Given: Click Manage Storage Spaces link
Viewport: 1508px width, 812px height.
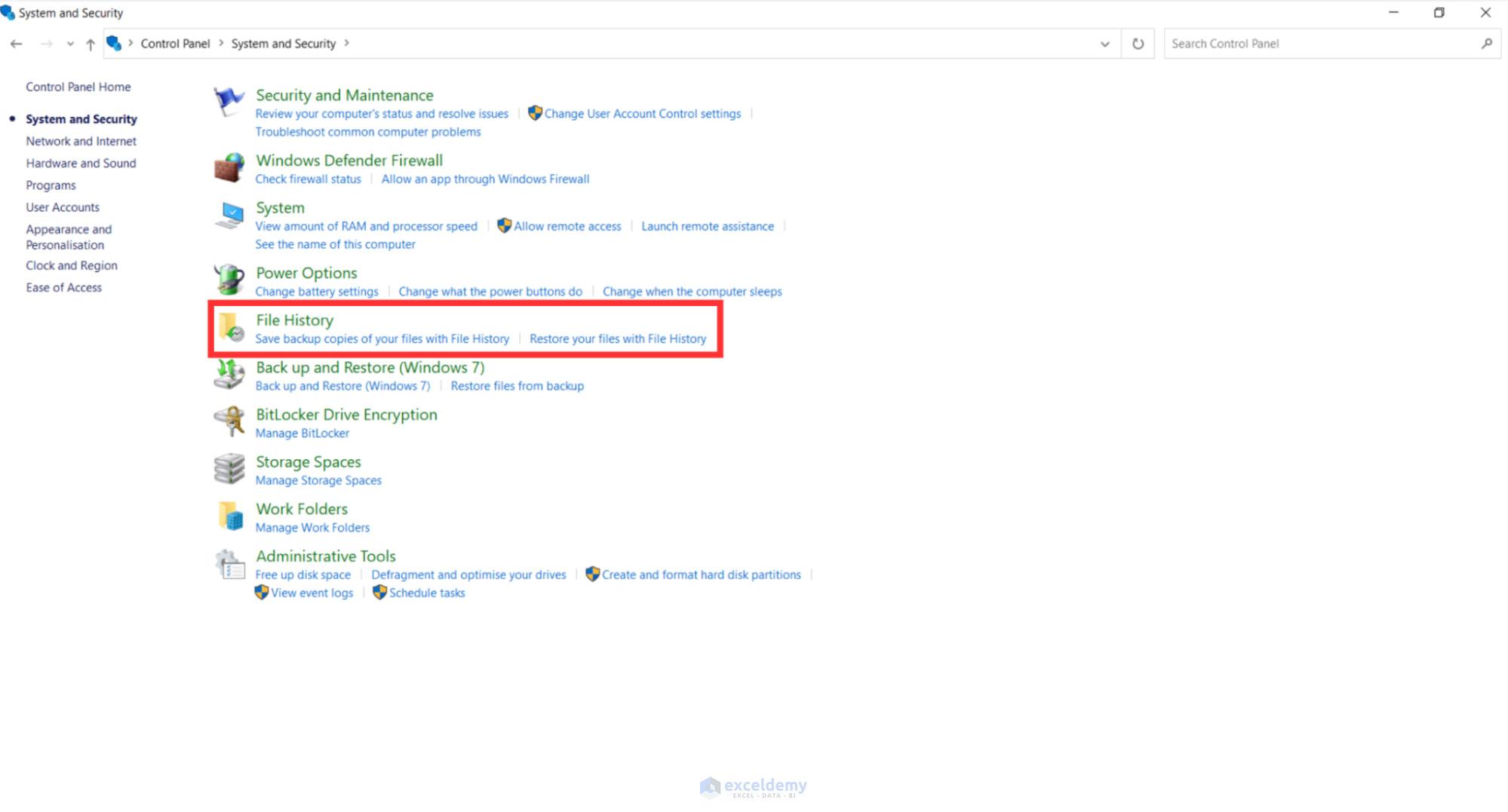Looking at the screenshot, I should pyautogui.click(x=318, y=480).
